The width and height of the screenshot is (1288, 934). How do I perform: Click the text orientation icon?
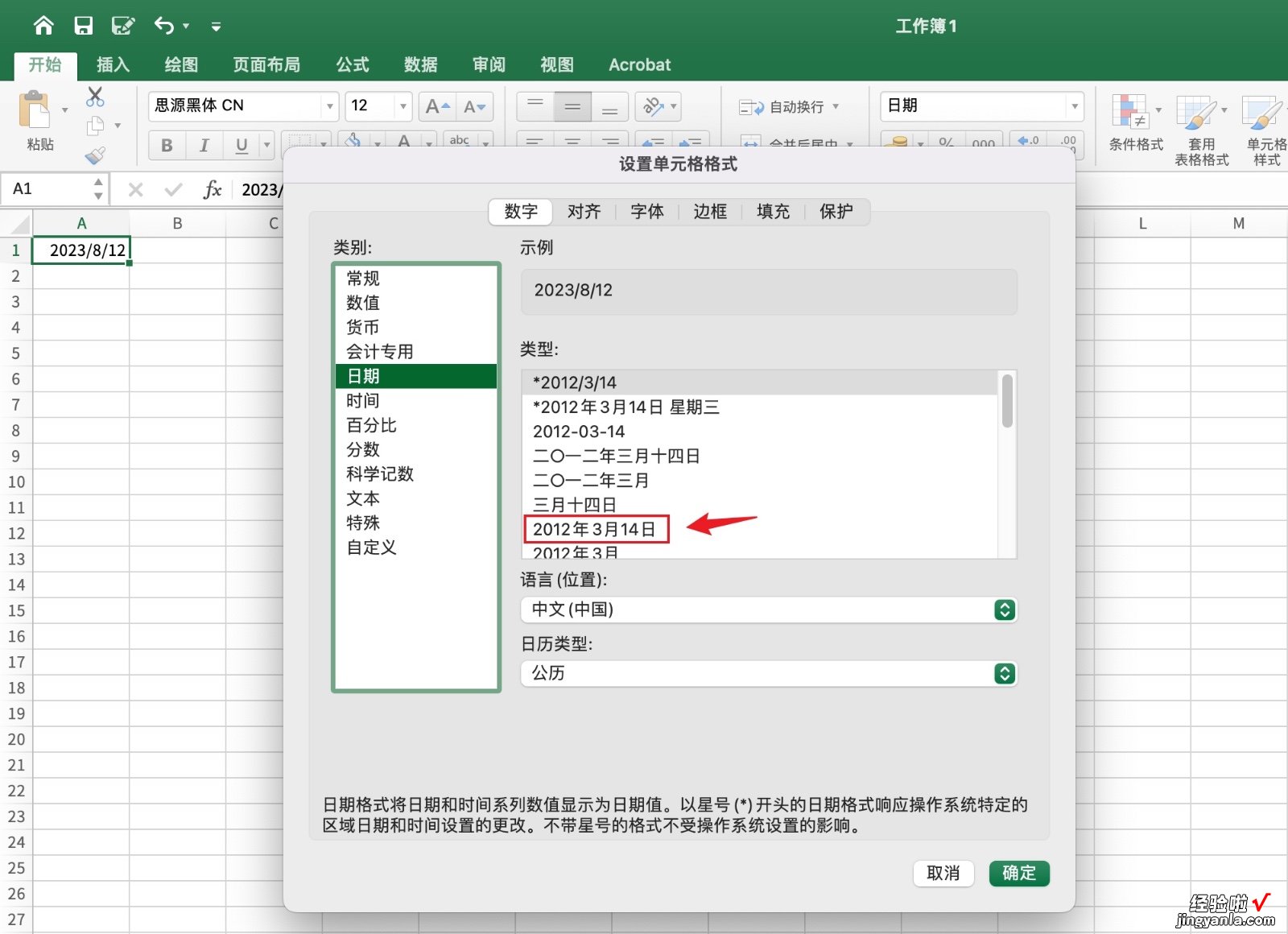[653, 106]
